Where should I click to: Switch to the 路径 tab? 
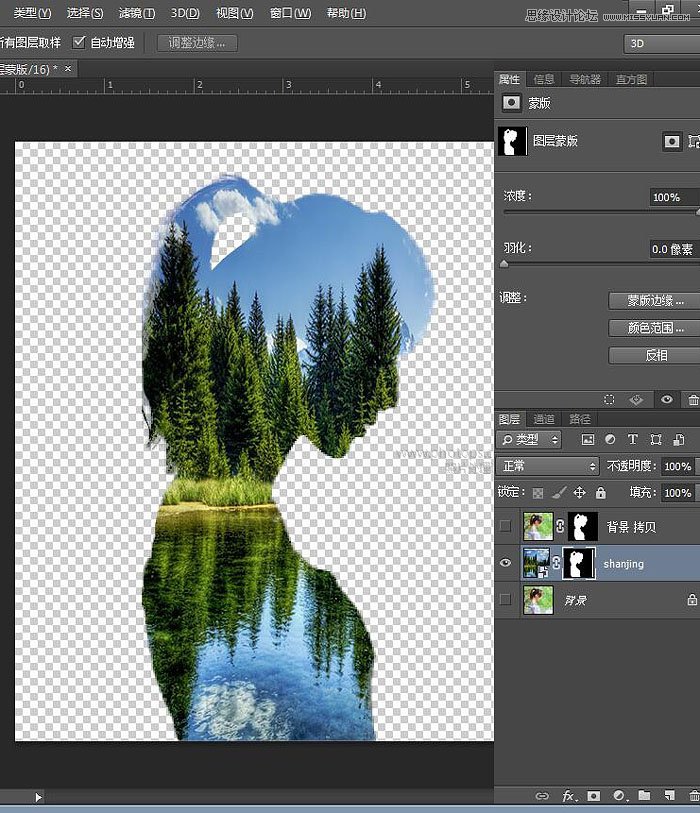pos(580,419)
